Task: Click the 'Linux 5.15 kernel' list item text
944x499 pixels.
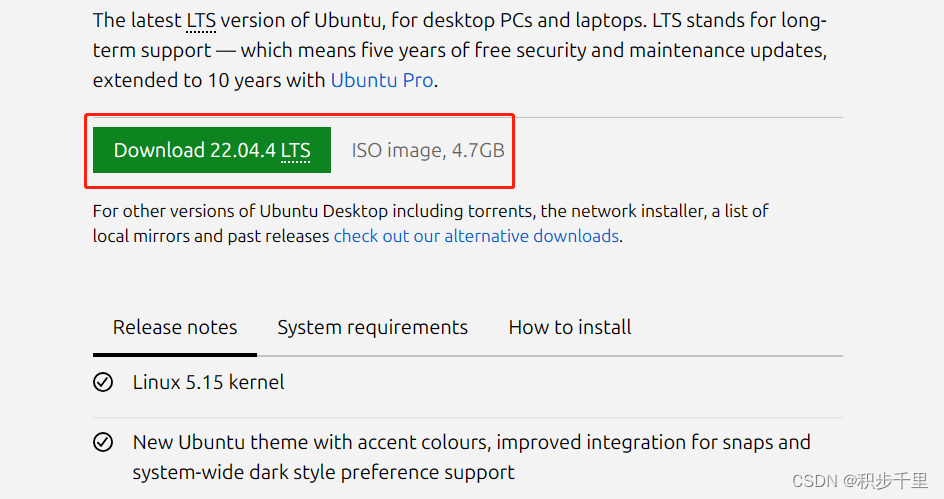Action: (x=208, y=382)
